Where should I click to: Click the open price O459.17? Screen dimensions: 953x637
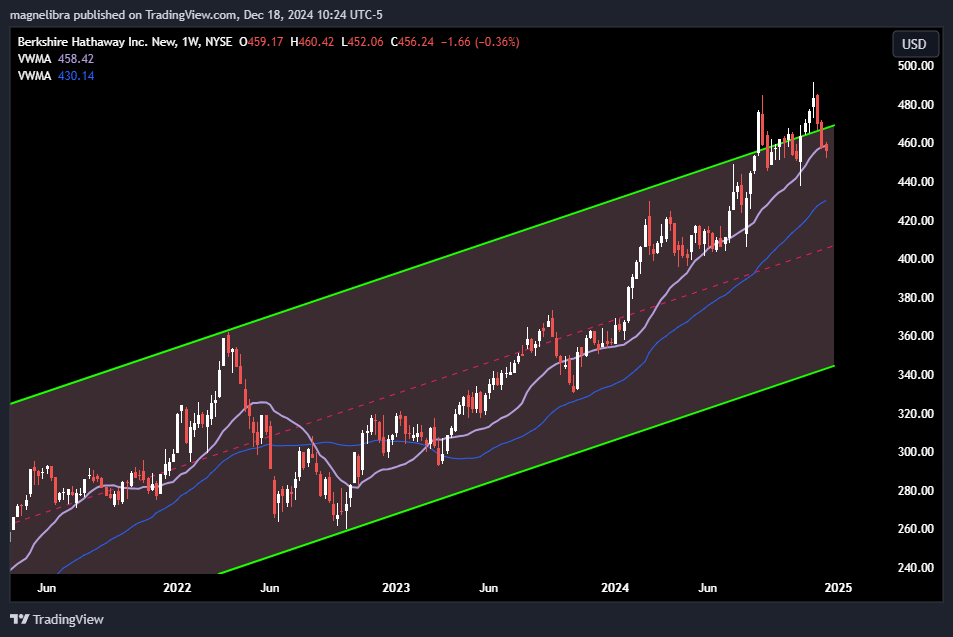point(261,42)
